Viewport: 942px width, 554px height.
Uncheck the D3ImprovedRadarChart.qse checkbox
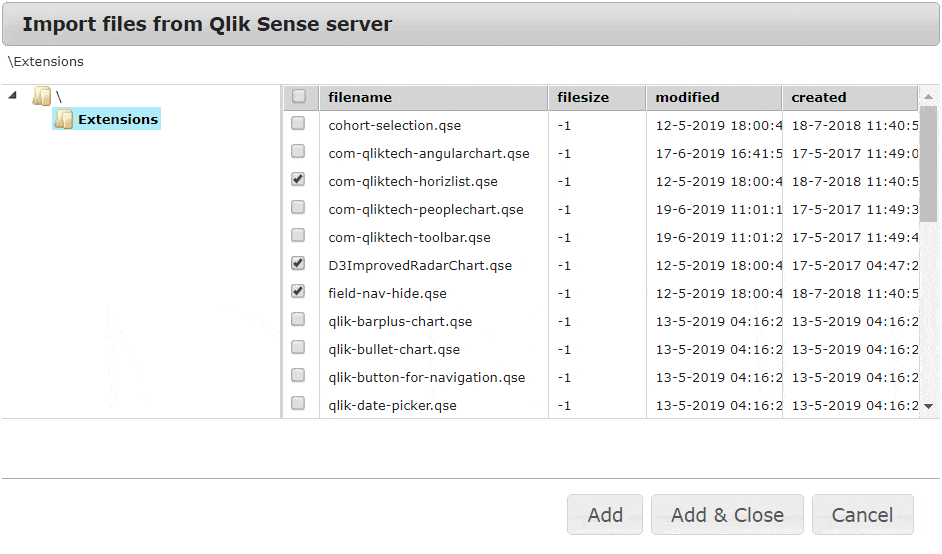[298, 264]
